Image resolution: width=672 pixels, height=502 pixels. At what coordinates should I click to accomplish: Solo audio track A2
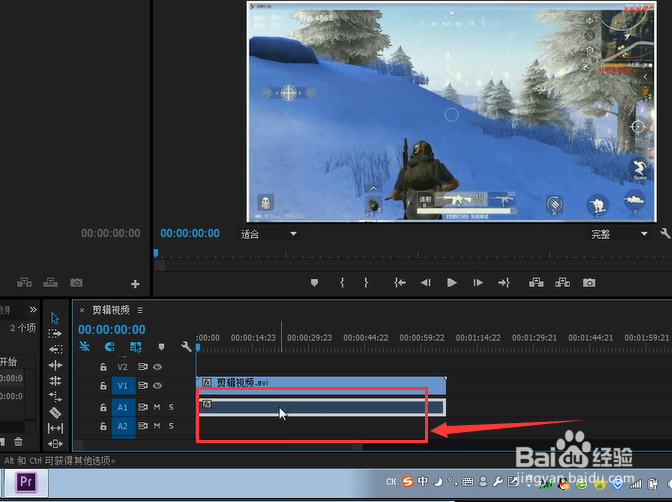pyautogui.click(x=171, y=426)
